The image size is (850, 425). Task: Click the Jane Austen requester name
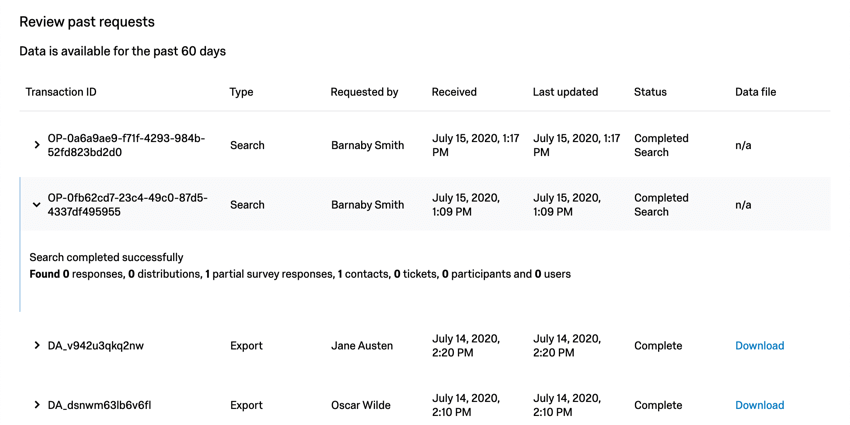coord(362,346)
